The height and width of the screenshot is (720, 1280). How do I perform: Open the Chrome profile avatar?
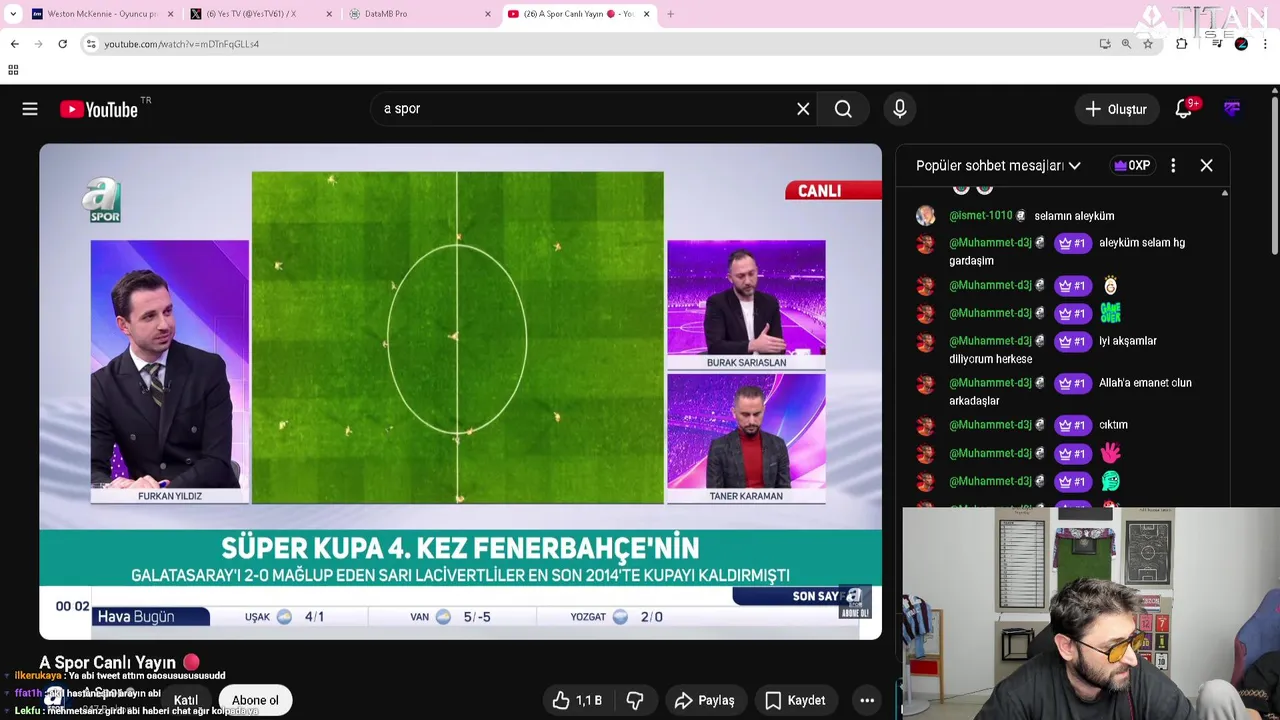[x=1241, y=44]
